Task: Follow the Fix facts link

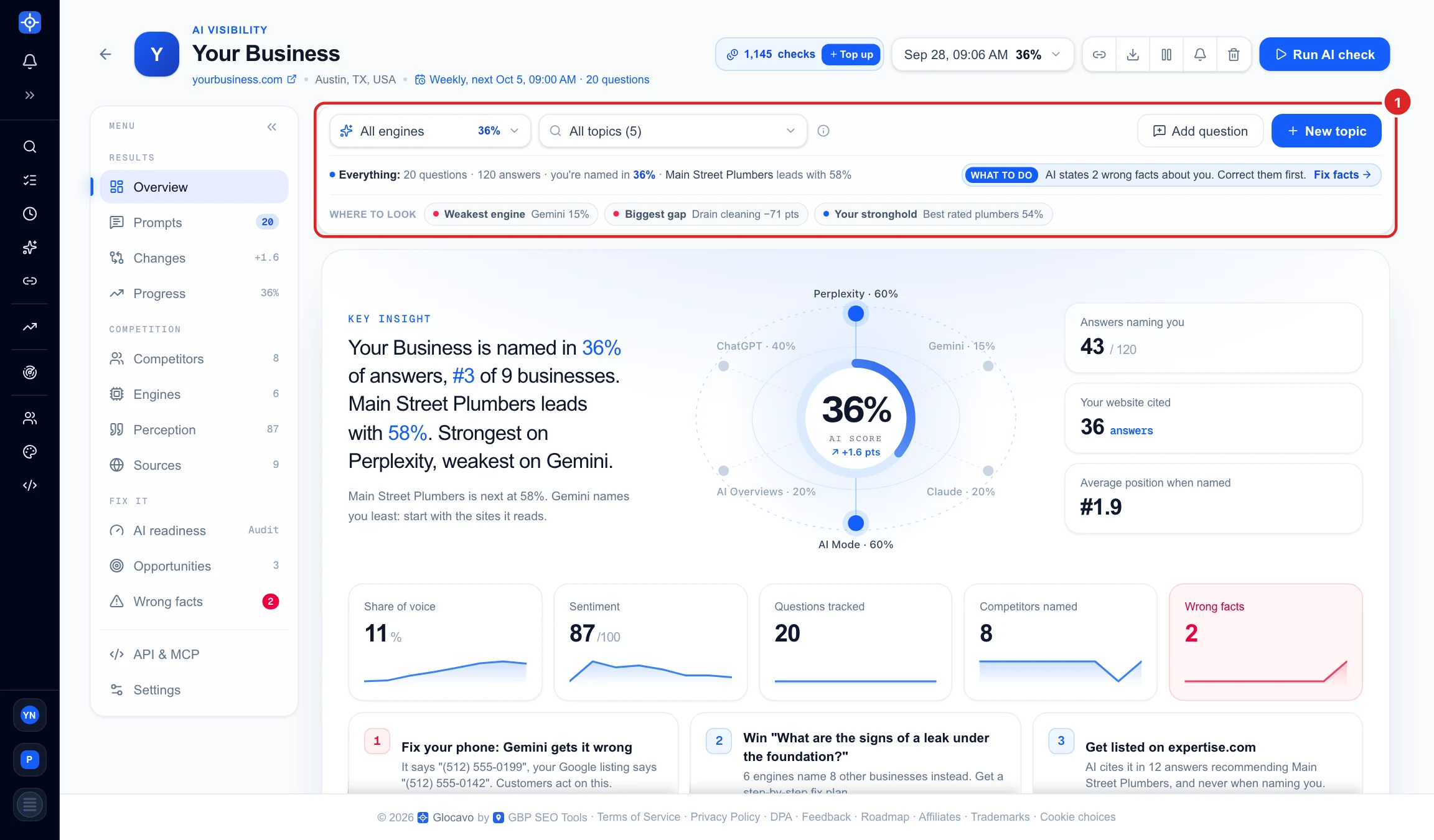Action: 1342,175
